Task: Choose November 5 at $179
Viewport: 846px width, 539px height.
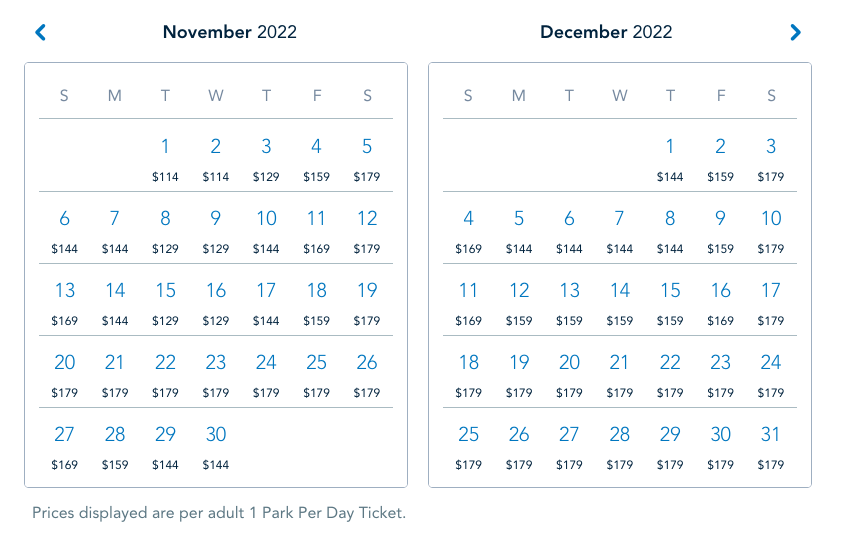Action: pyautogui.click(x=367, y=157)
